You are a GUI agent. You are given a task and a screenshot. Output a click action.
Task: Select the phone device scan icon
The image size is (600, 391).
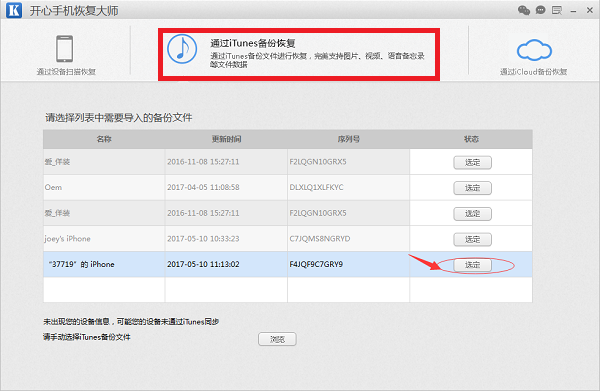pos(65,49)
